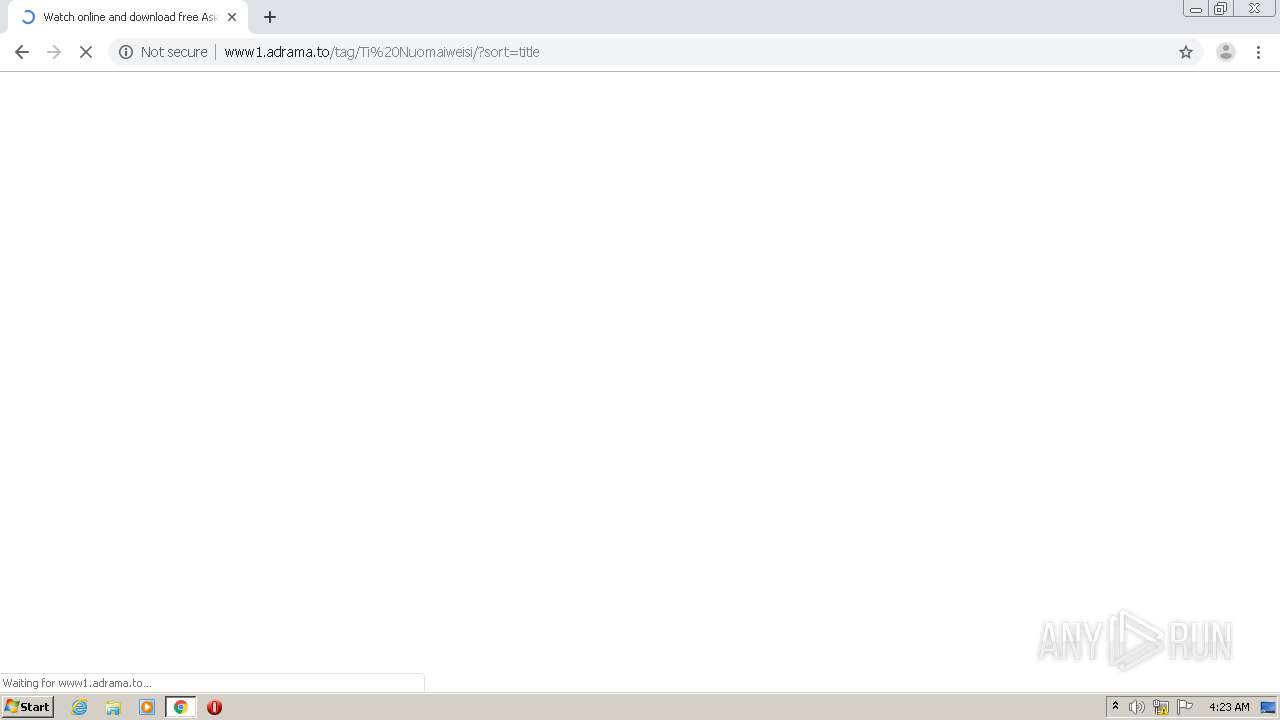Open the red shield taskbar icon
Screen dimensions: 1280x720
pos(214,707)
